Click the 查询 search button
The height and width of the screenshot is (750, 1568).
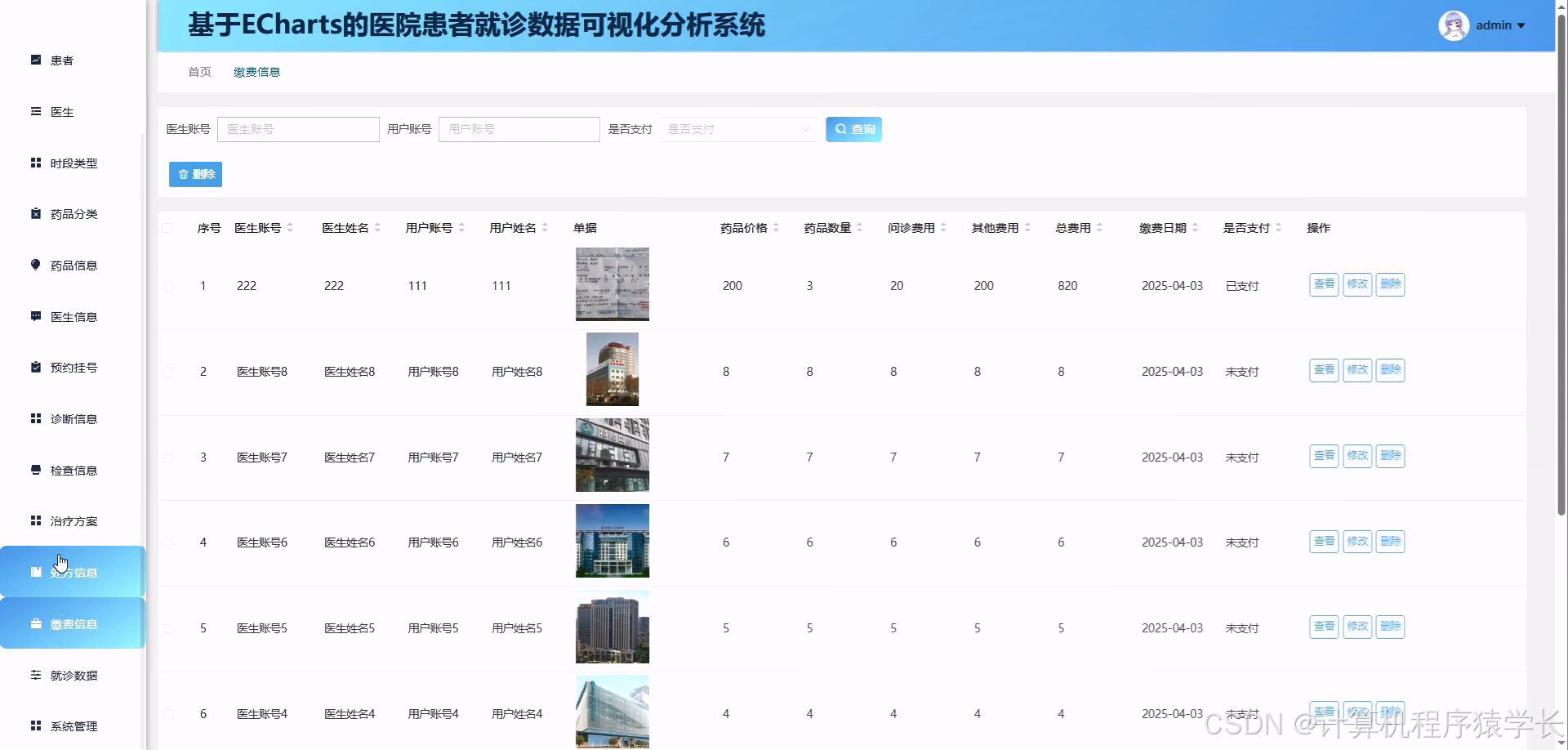pos(853,129)
